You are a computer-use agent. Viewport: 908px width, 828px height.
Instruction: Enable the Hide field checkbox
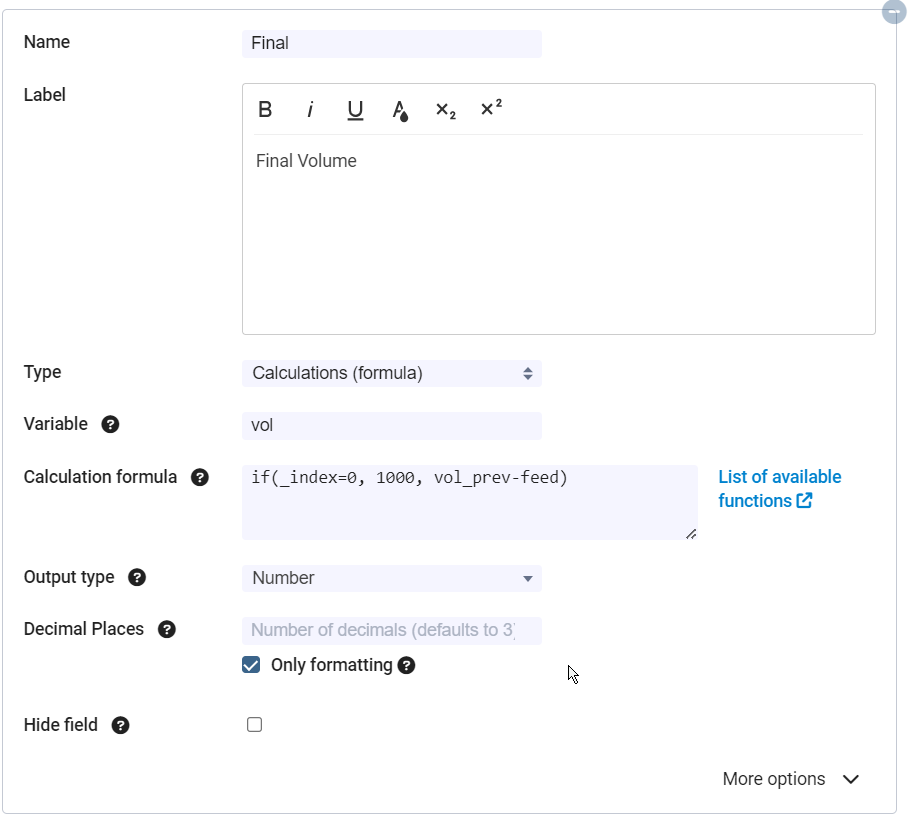tap(254, 725)
